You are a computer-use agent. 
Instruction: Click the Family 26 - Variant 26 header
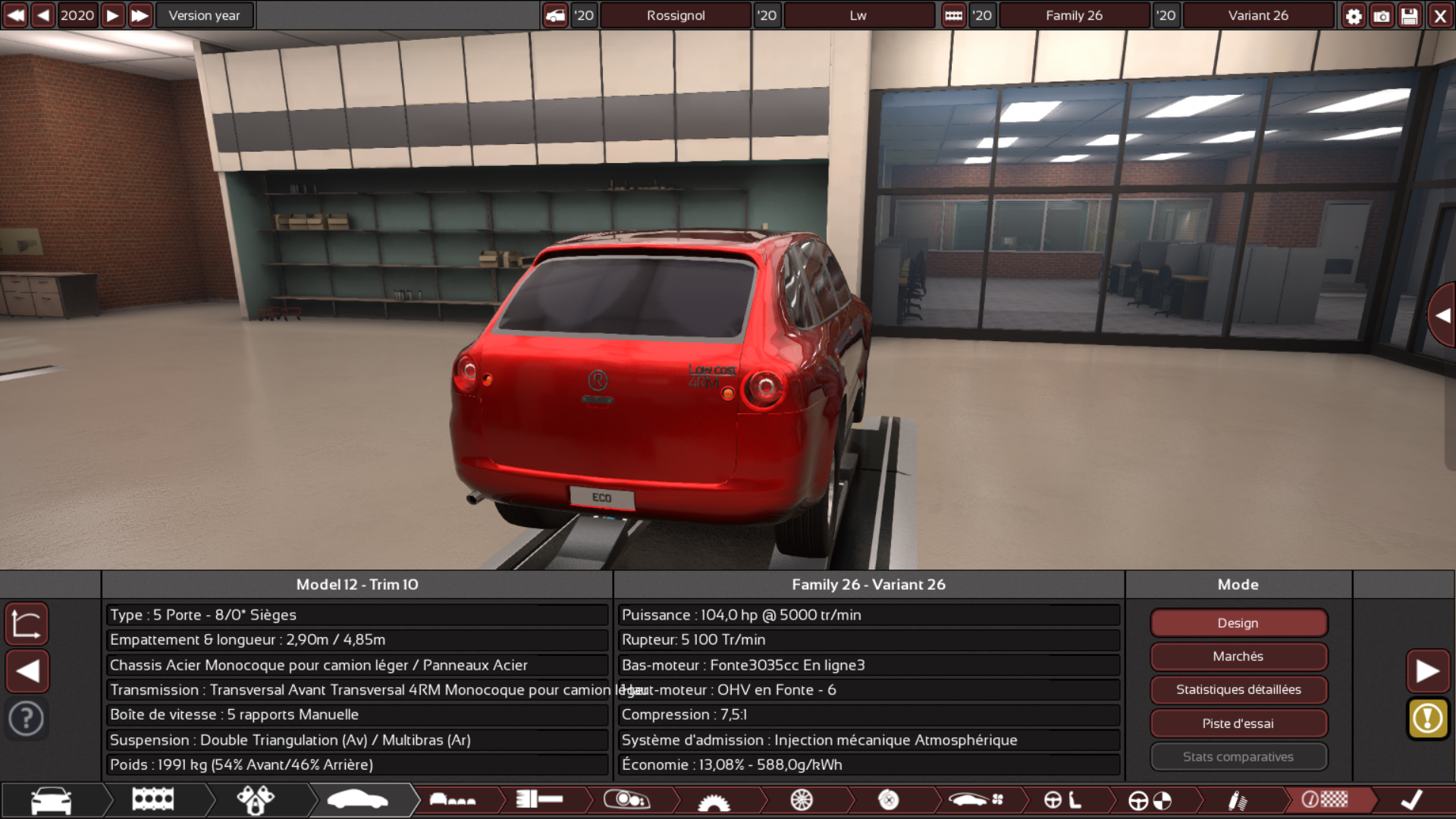click(x=869, y=585)
